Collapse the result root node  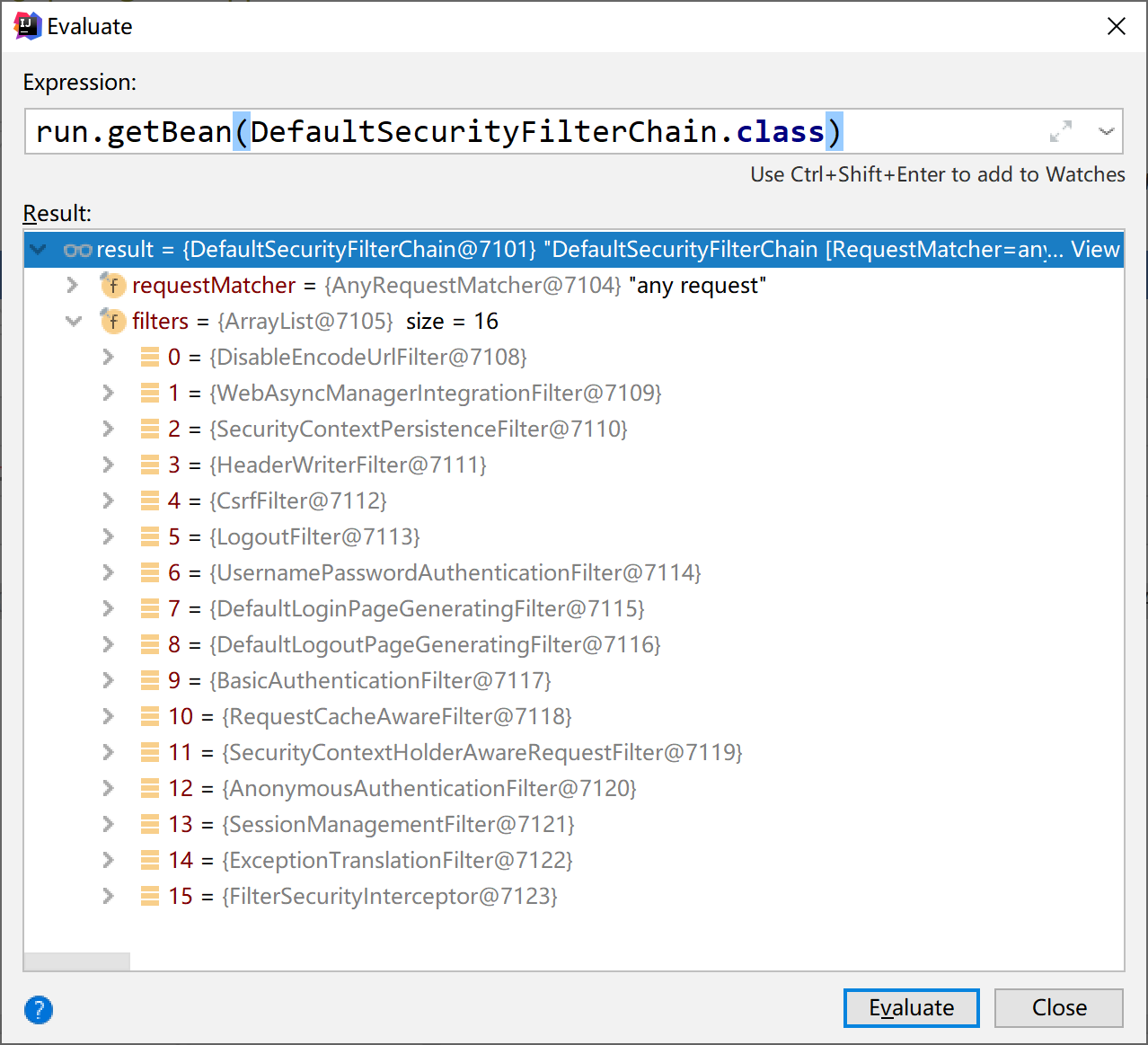[38, 249]
